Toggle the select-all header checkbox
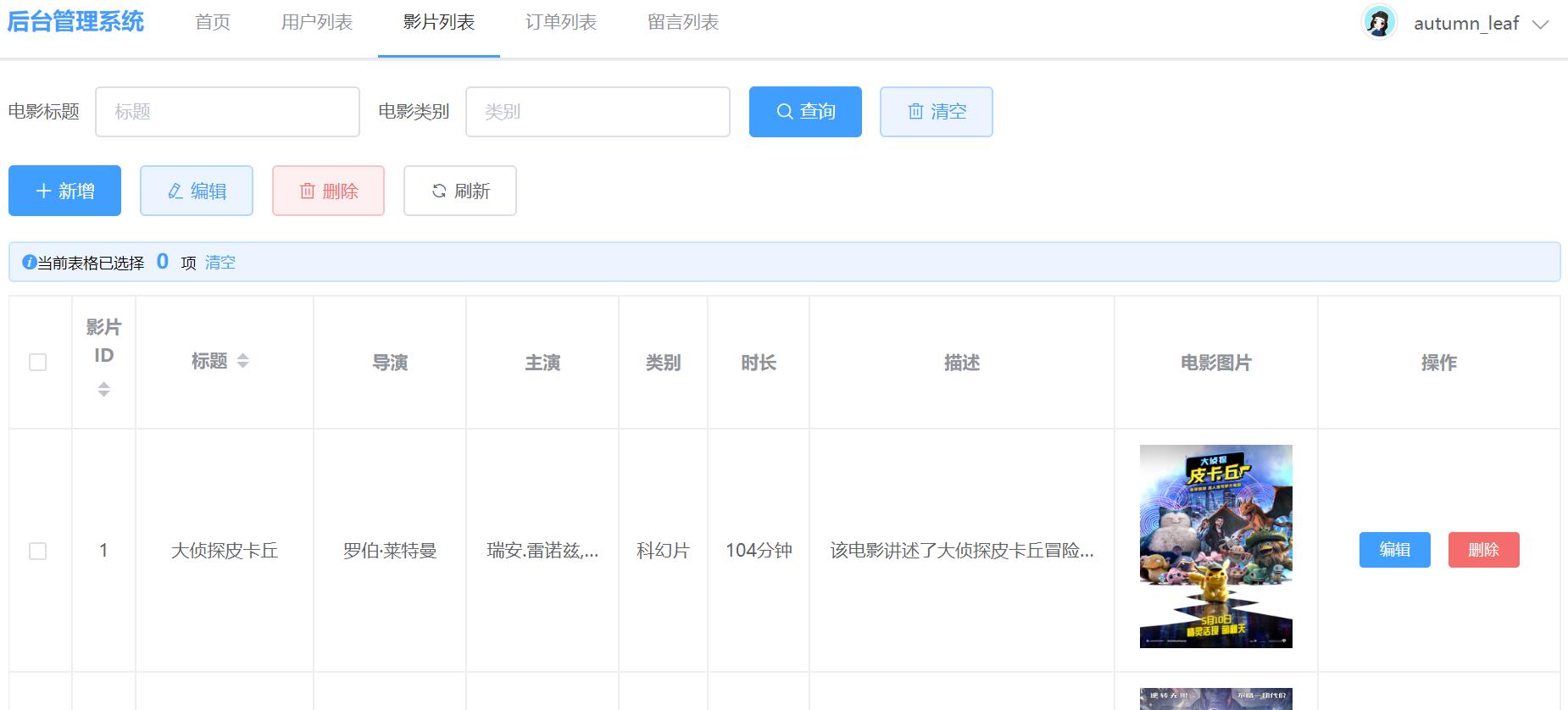 click(38, 363)
